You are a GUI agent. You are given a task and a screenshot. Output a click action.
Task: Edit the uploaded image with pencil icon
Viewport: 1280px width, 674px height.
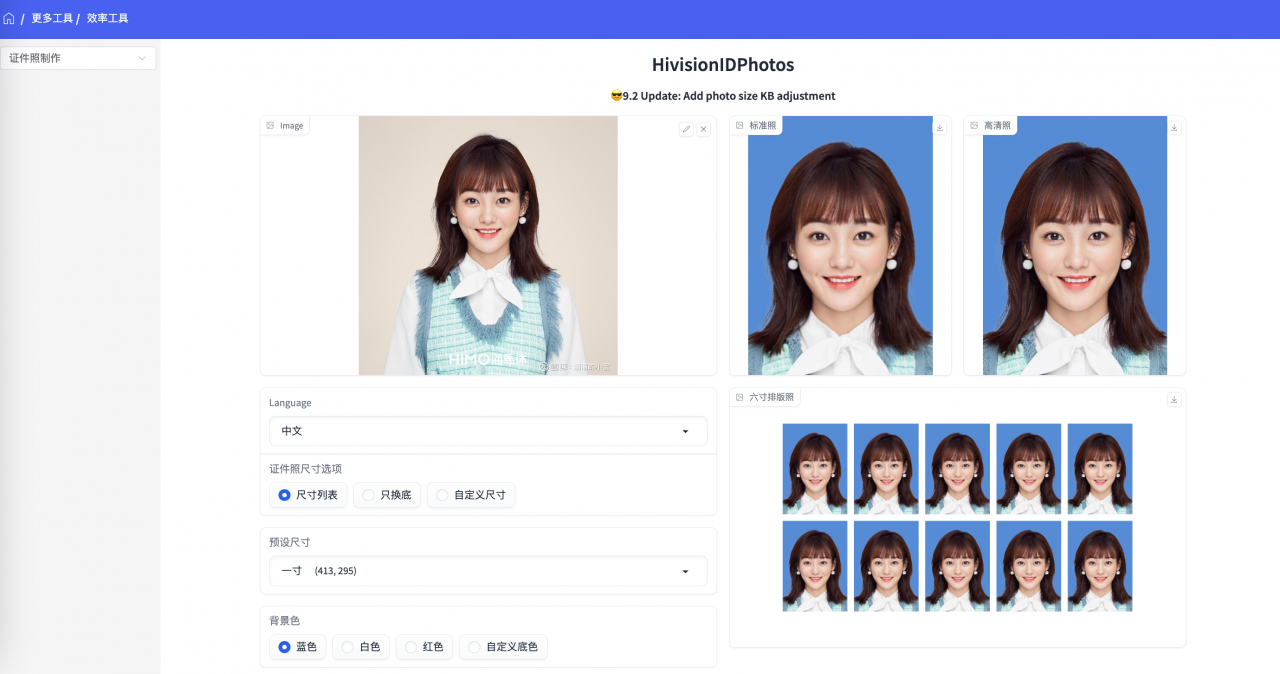point(686,129)
